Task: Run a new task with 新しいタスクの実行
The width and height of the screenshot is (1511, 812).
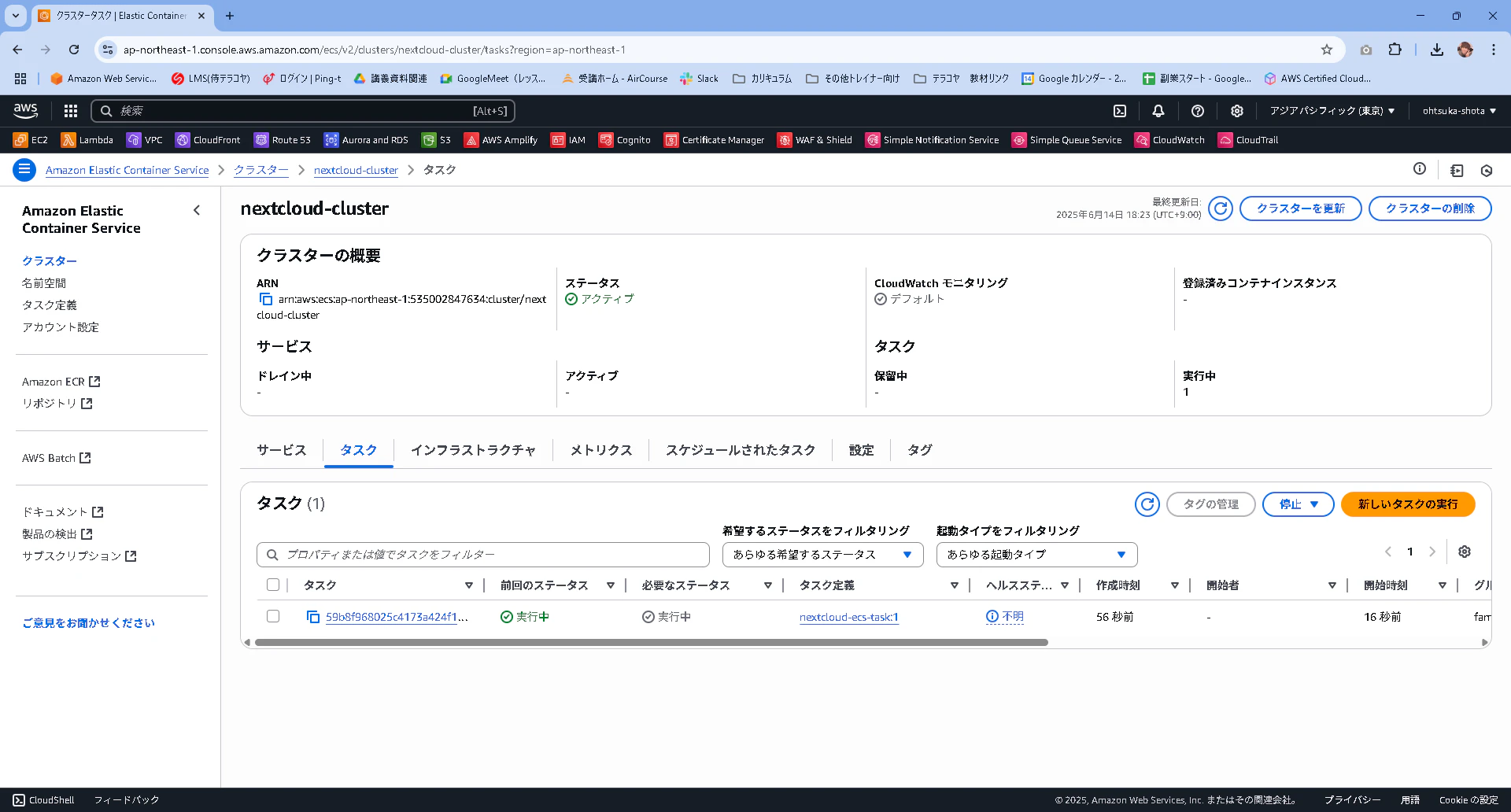Action: 1408,504
